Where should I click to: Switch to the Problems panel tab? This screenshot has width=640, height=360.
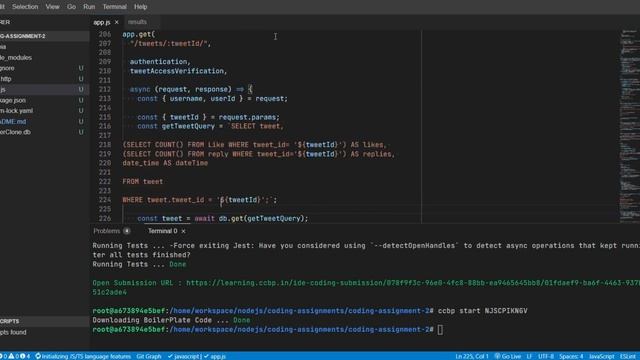pyautogui.click(x=107, y=231)
